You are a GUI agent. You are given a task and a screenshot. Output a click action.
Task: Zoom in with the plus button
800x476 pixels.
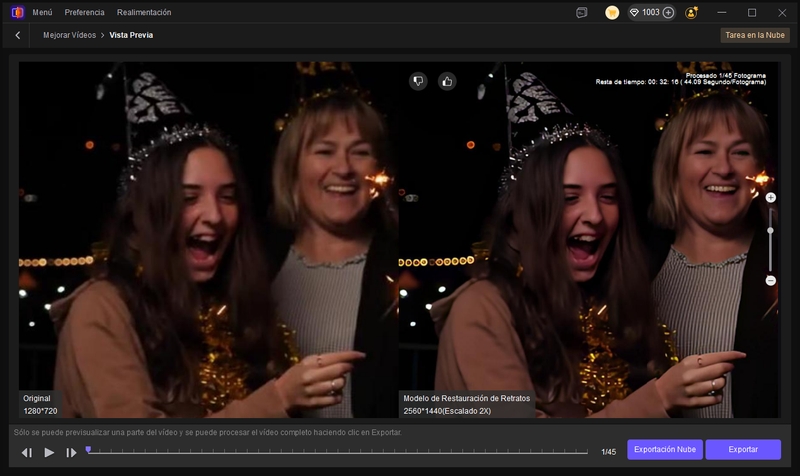tap(770, 198)
